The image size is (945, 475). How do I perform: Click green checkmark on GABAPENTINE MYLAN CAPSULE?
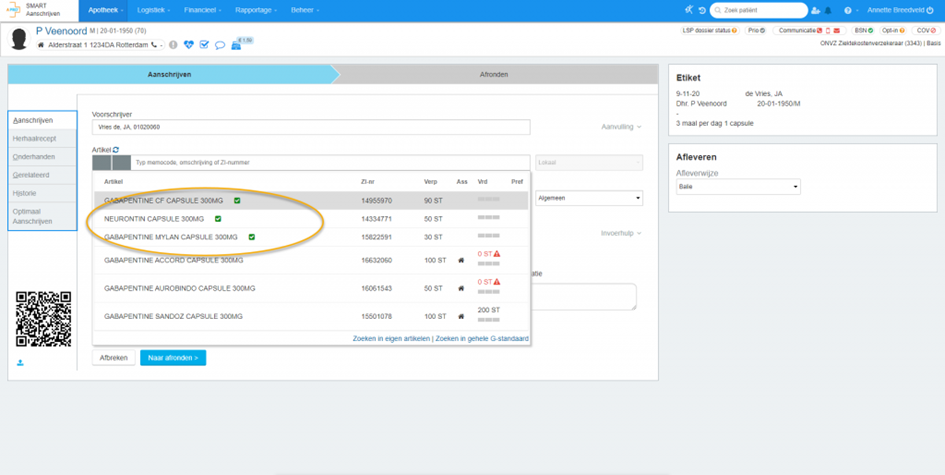tap(252, 237)
